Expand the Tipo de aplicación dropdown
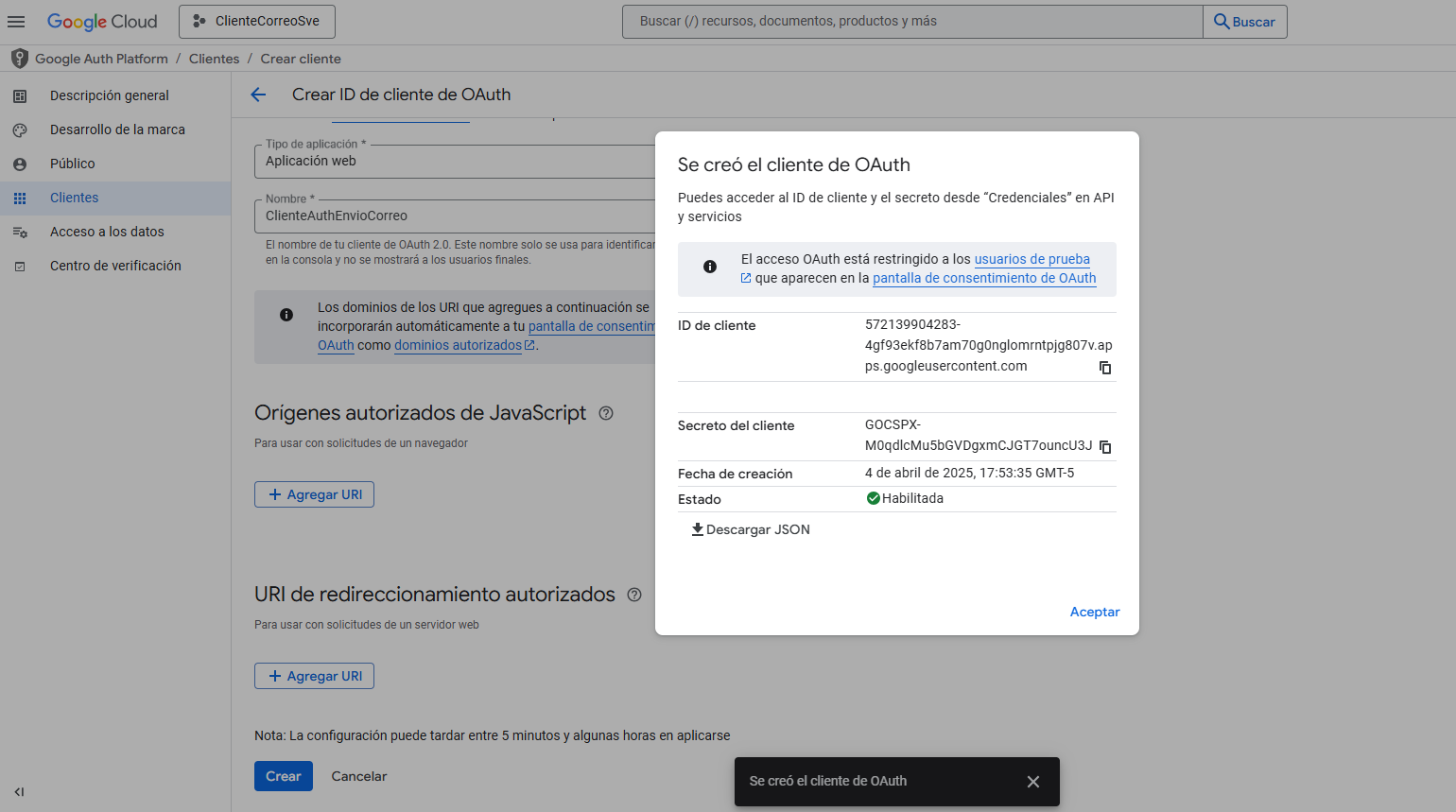 coord(454,162)
